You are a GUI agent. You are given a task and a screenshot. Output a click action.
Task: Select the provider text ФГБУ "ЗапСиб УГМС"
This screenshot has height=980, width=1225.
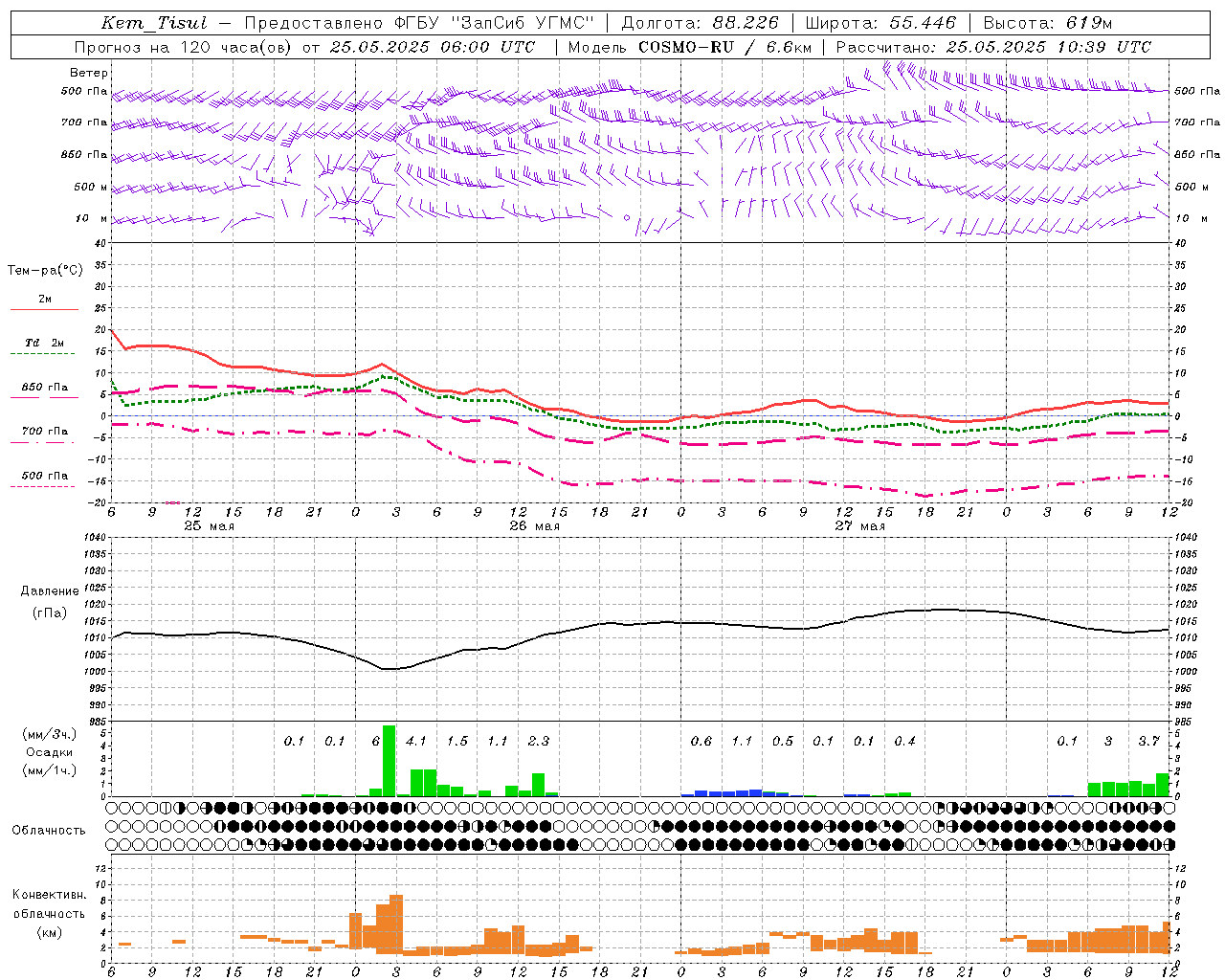(493, 23)
